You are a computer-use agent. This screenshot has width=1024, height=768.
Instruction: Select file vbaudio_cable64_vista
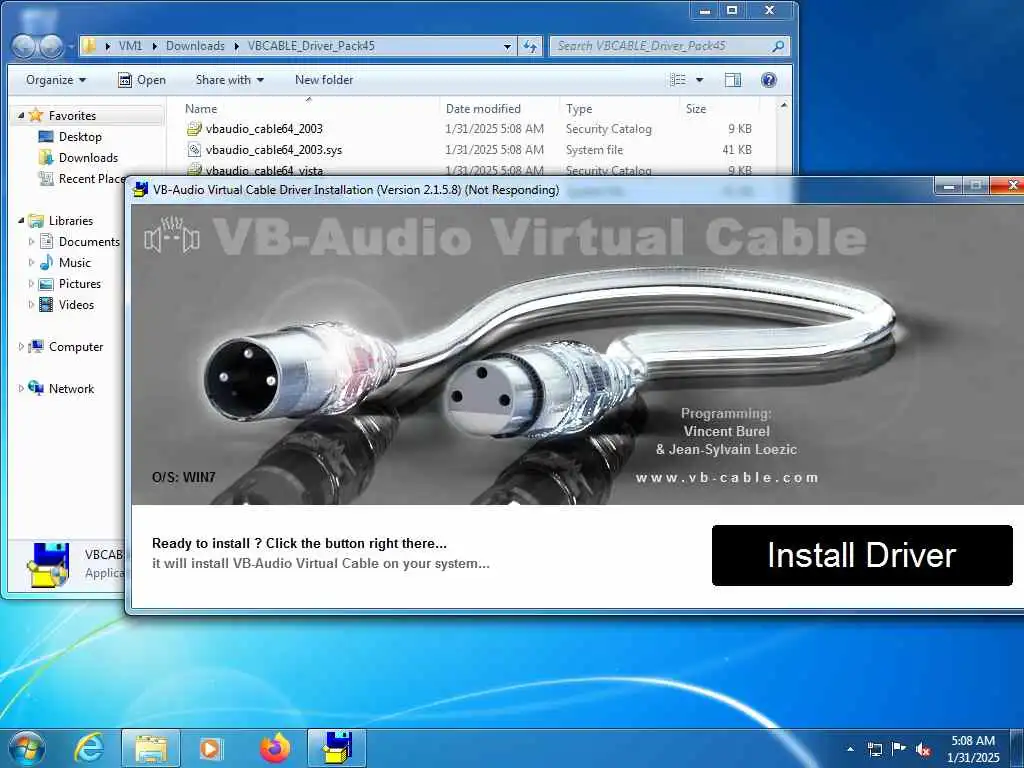point(264,170)
